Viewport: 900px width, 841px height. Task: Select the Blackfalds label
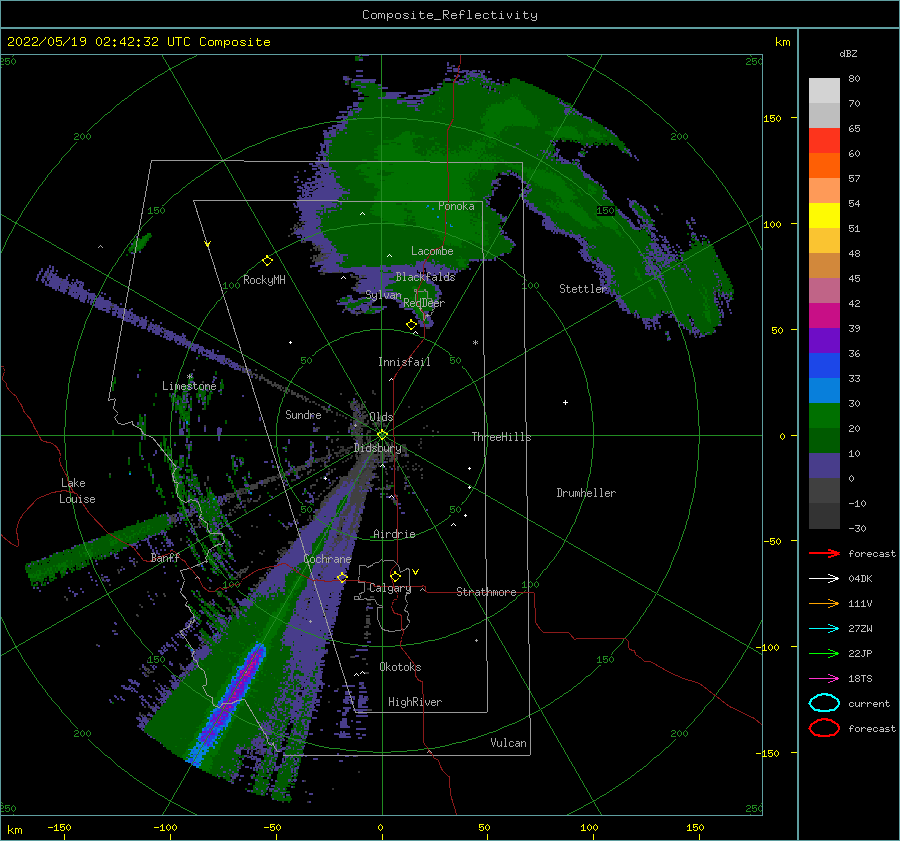(425, 277)
